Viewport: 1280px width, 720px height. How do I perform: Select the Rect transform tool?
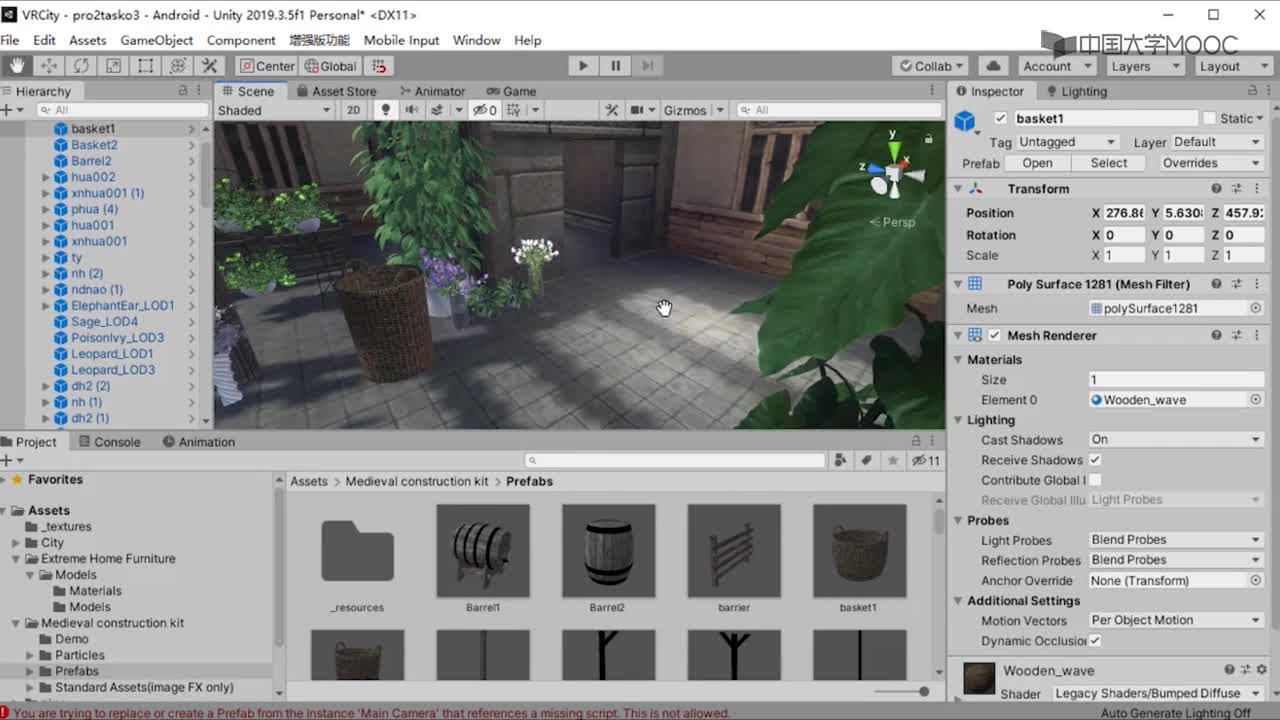point(145,66)
